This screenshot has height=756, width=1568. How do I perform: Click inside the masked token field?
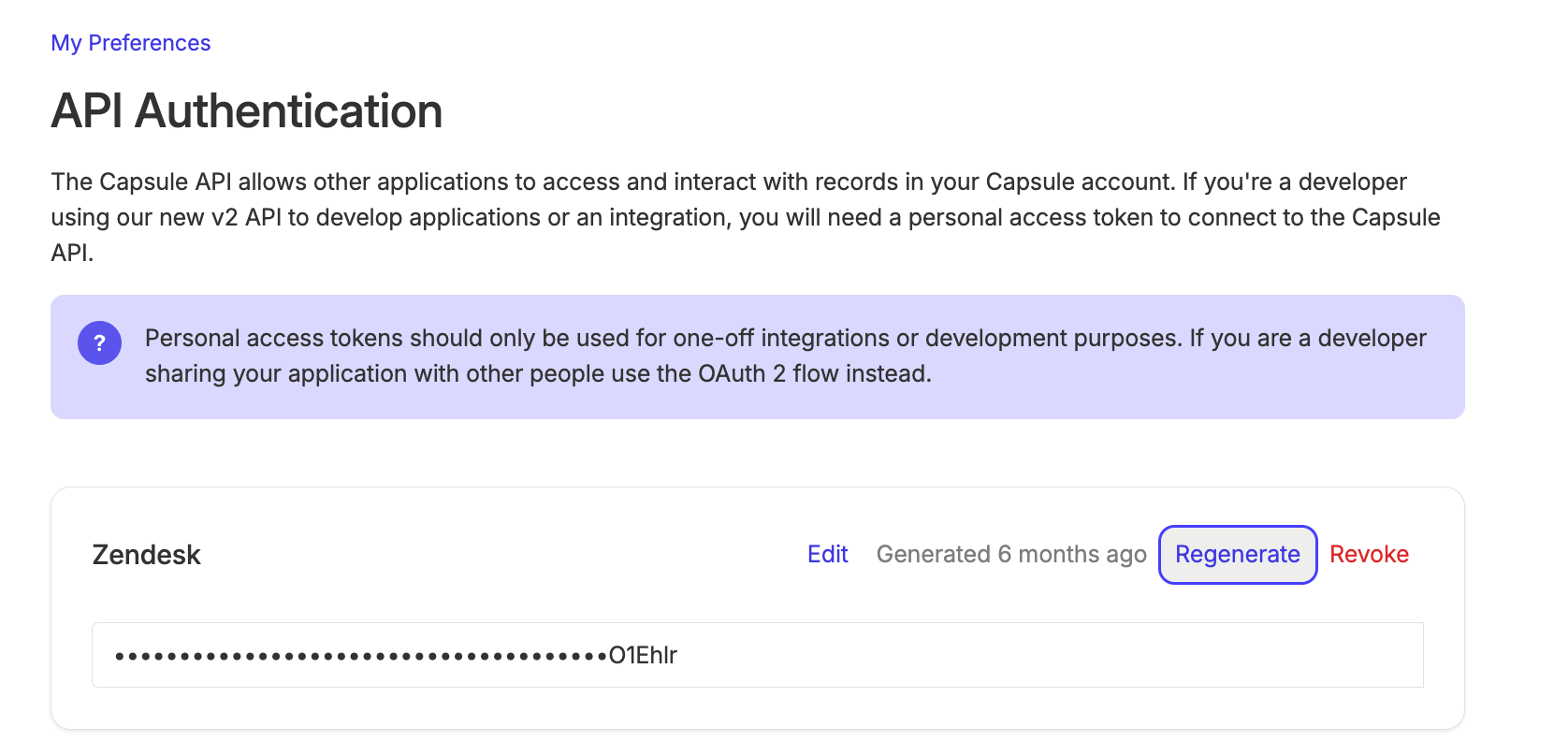click(x=758, y=655)
